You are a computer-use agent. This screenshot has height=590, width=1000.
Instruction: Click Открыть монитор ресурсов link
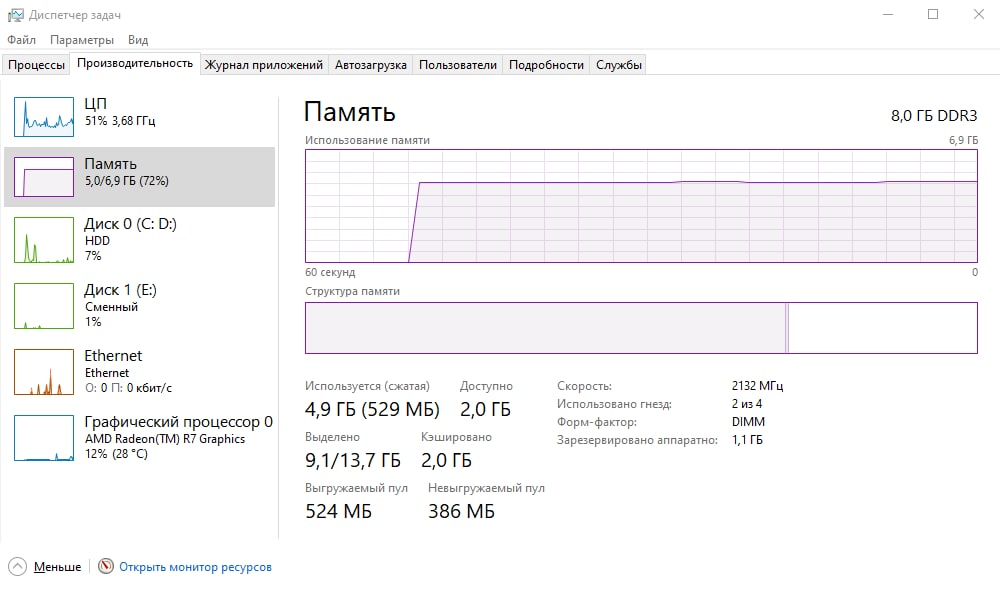[195, 567]
